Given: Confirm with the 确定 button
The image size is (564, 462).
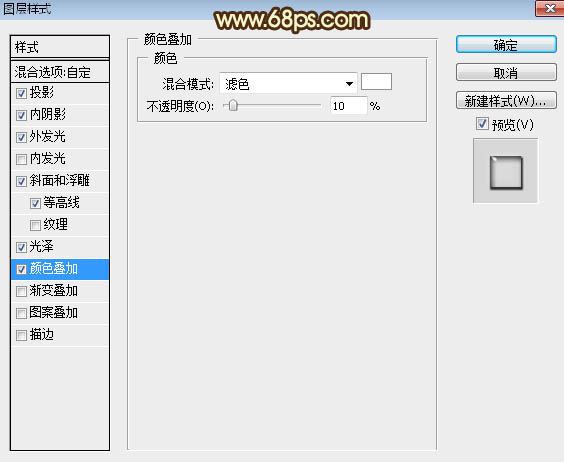Looking at the screenshot, I should [x=506, y=45].
